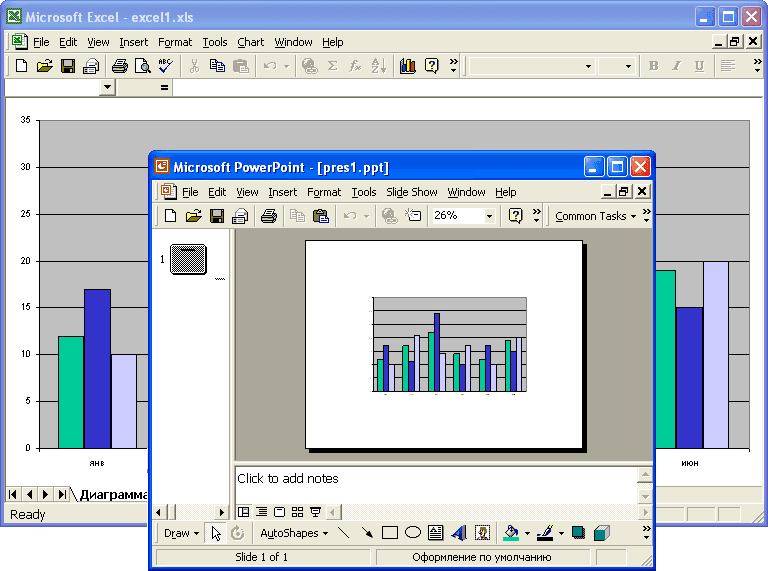Open Excel Name Box dropdown arrow
The width and height of the screenshot is (768, 571).
[107, 88]
